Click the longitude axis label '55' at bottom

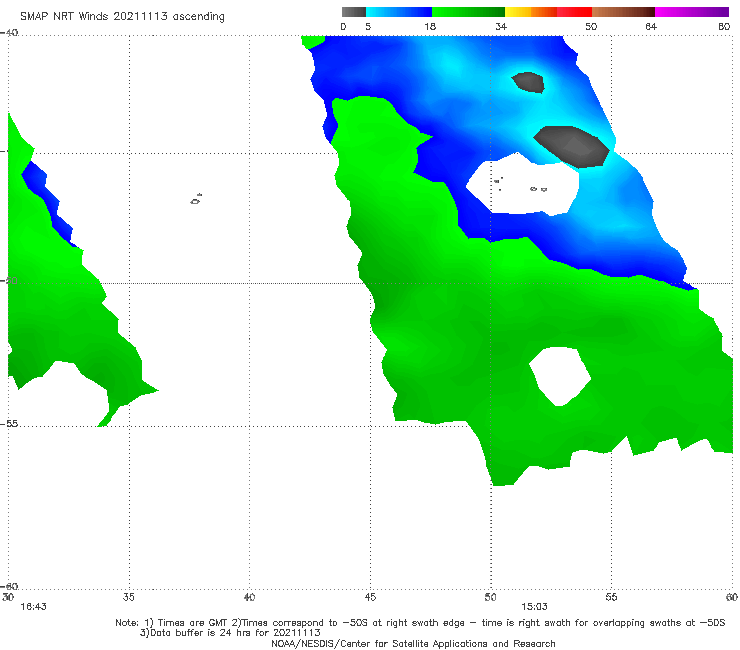tap(611, 597)
